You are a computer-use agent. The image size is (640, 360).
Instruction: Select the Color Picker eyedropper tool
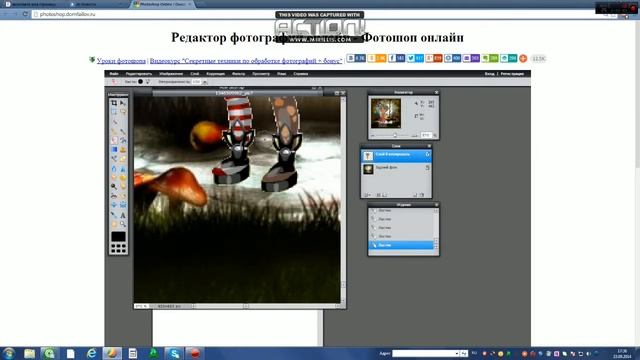114,215
